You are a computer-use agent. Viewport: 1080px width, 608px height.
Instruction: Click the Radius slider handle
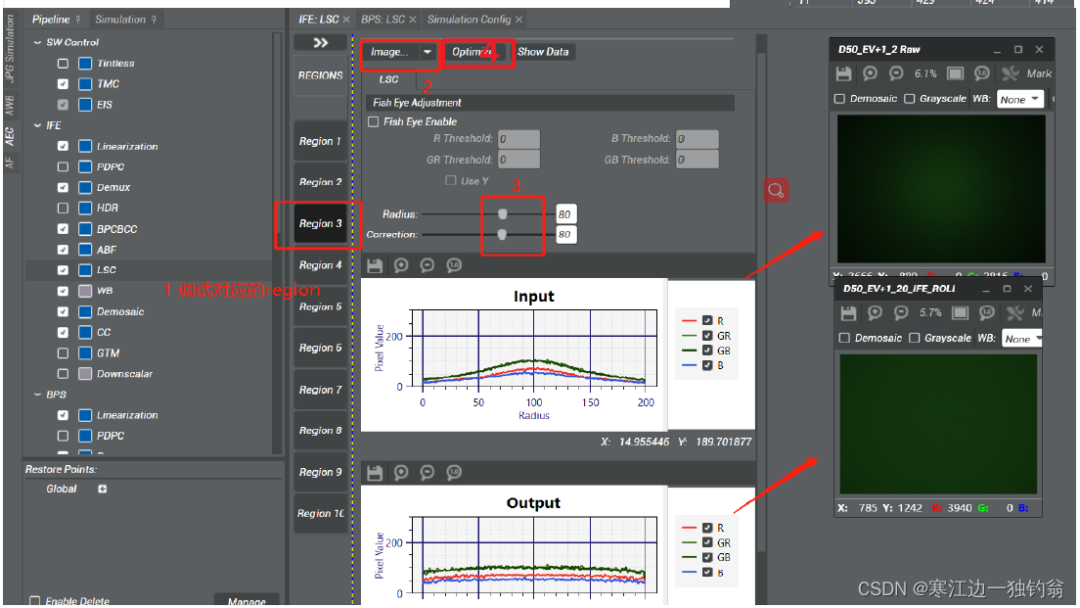point(503,214)
